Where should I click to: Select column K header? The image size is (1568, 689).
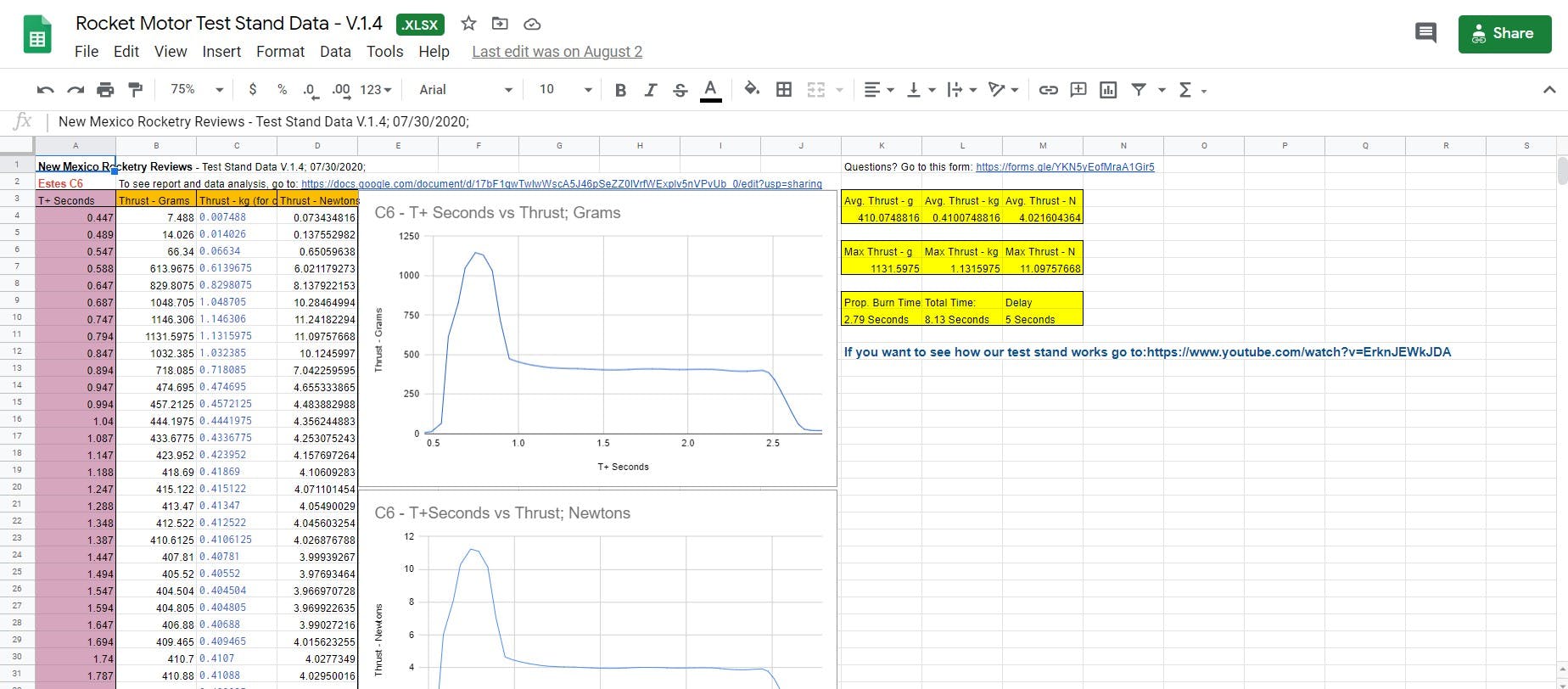click(882, 146)
